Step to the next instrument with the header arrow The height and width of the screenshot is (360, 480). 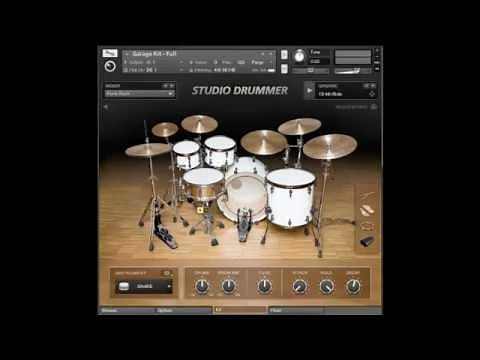(x=272, y=54)
